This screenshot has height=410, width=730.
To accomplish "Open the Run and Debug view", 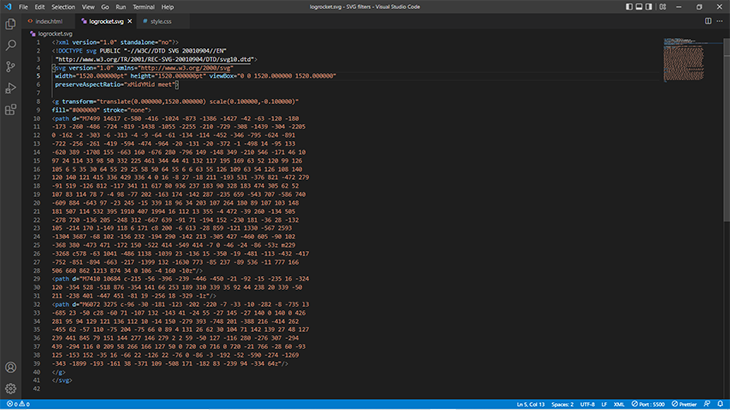I will pos(11,88).
